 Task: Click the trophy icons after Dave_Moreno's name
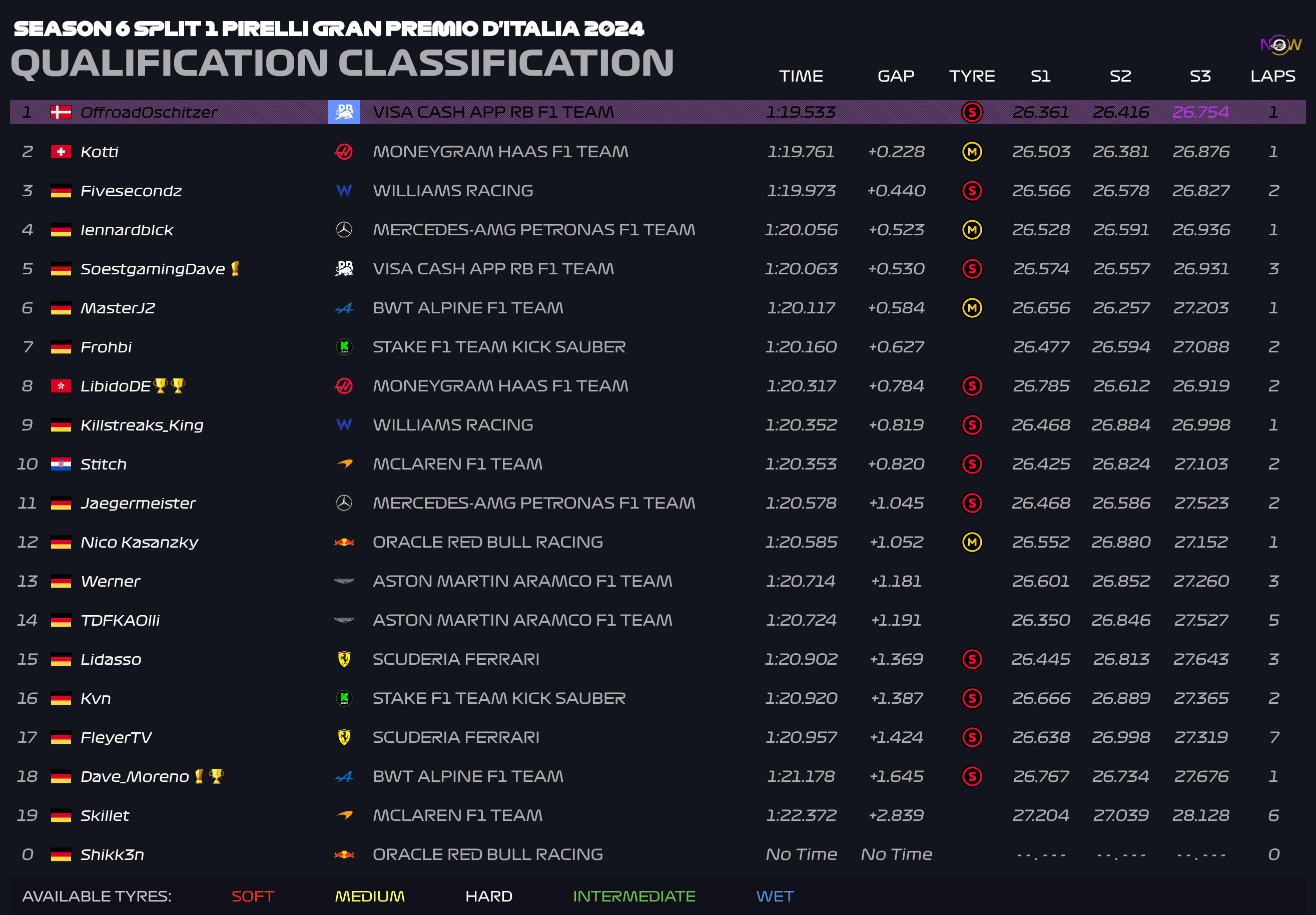[x=209, y=776]
